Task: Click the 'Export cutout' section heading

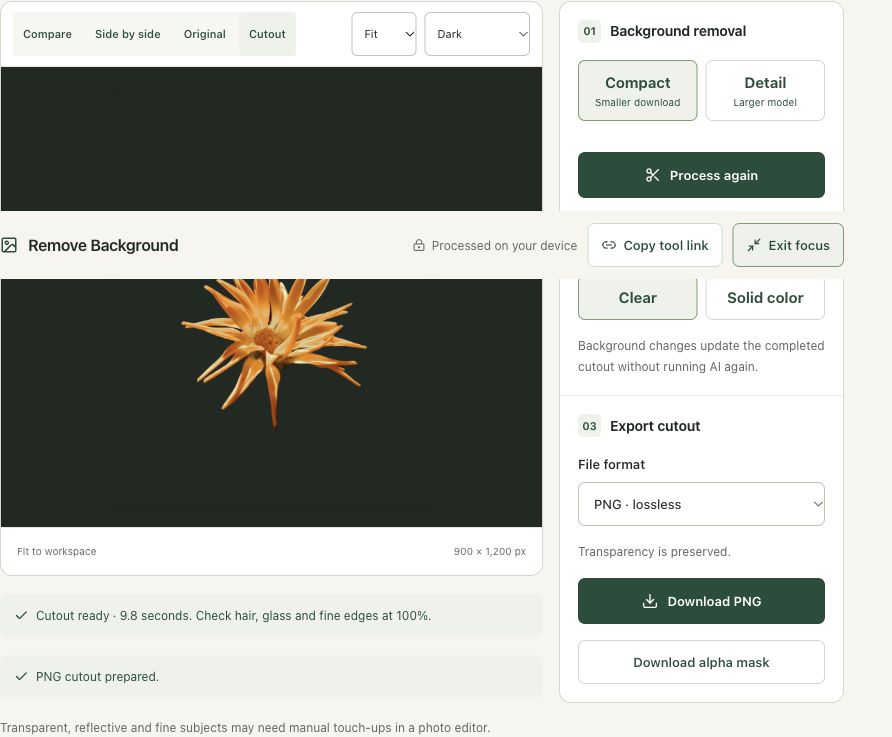Action: click(655, 426)
